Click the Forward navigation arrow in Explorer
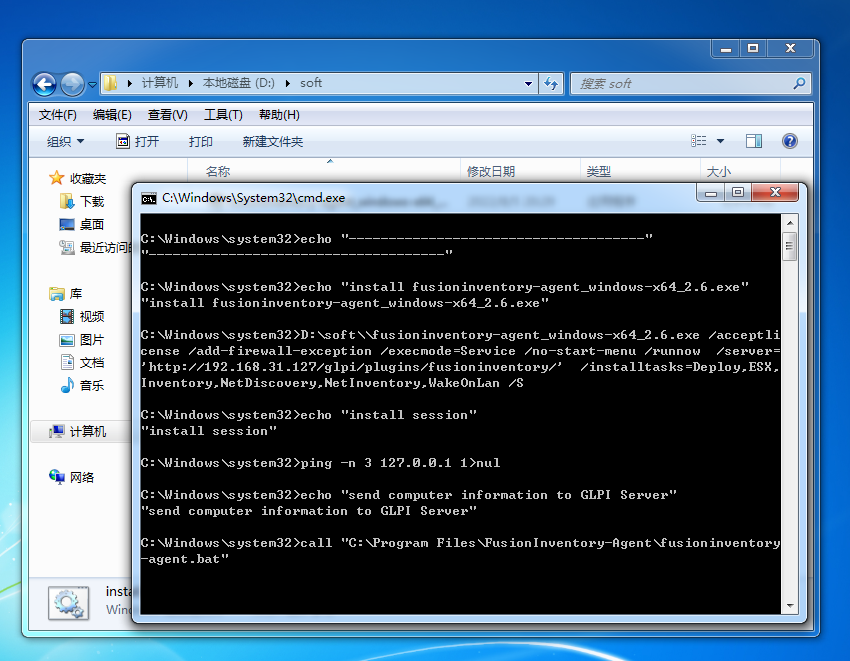 (x=72, y=84)
